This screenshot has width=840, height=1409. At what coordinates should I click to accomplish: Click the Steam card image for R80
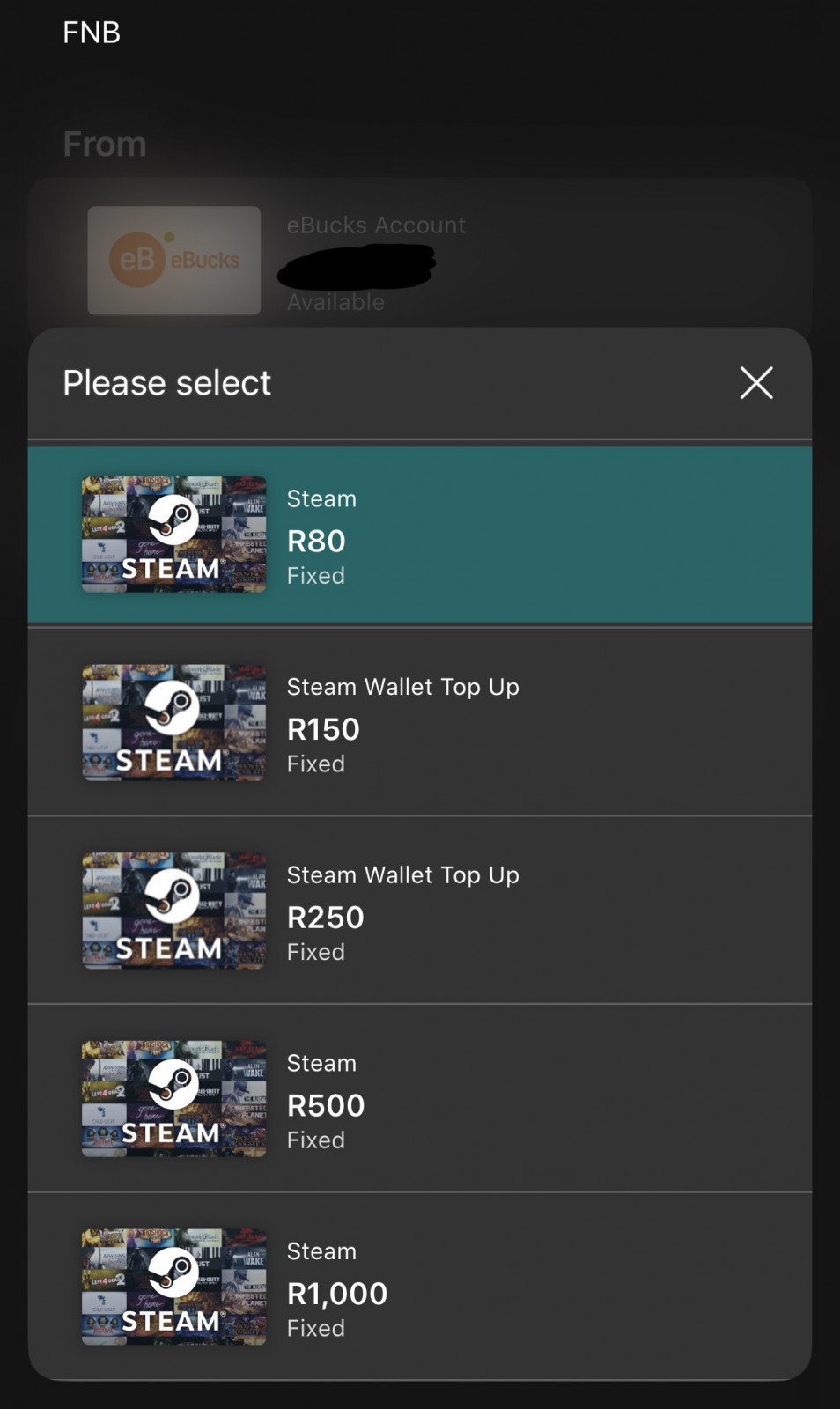click(173, 535)
